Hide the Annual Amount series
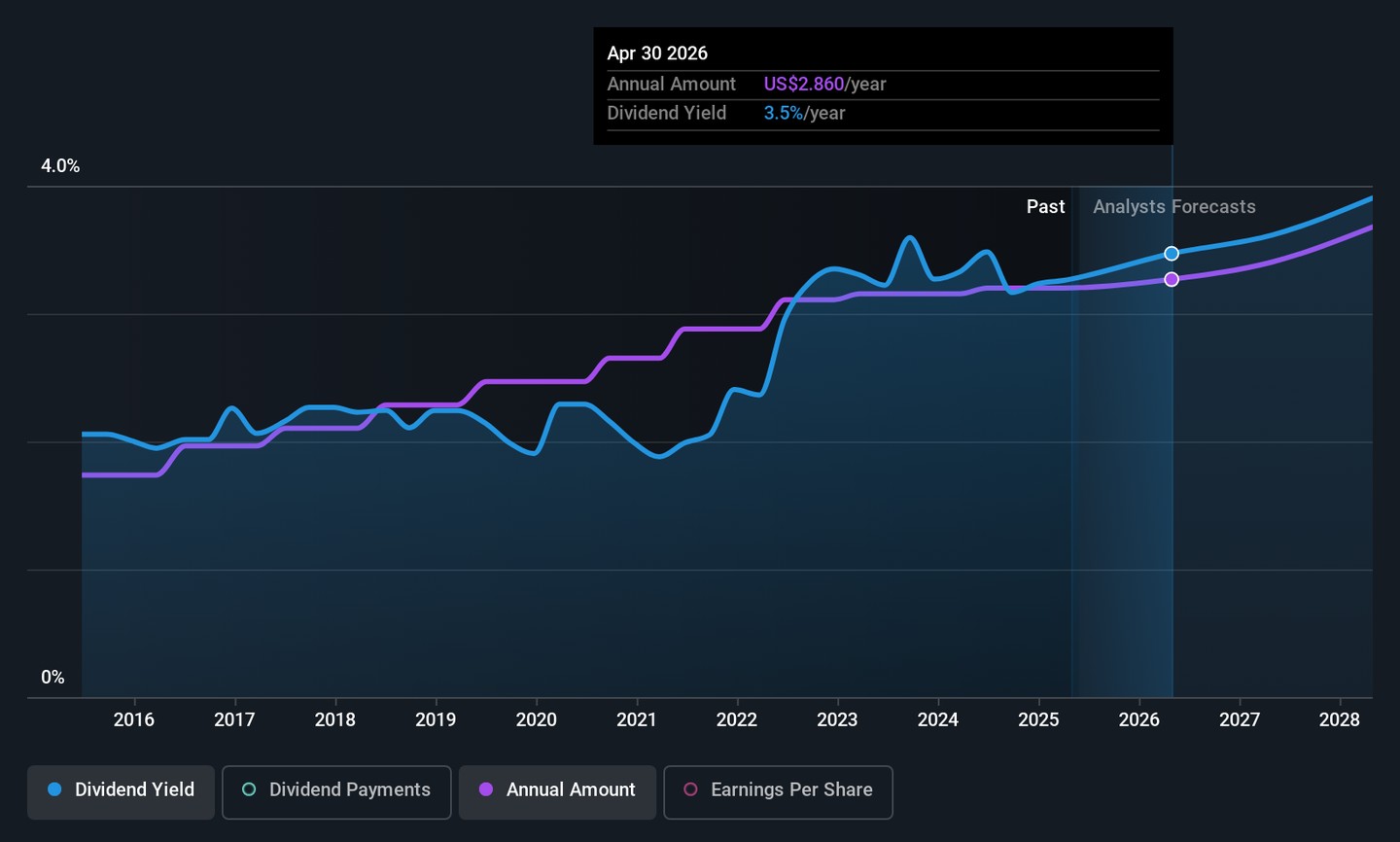This screenshot has height=842, width=1400. coord(558,791)
